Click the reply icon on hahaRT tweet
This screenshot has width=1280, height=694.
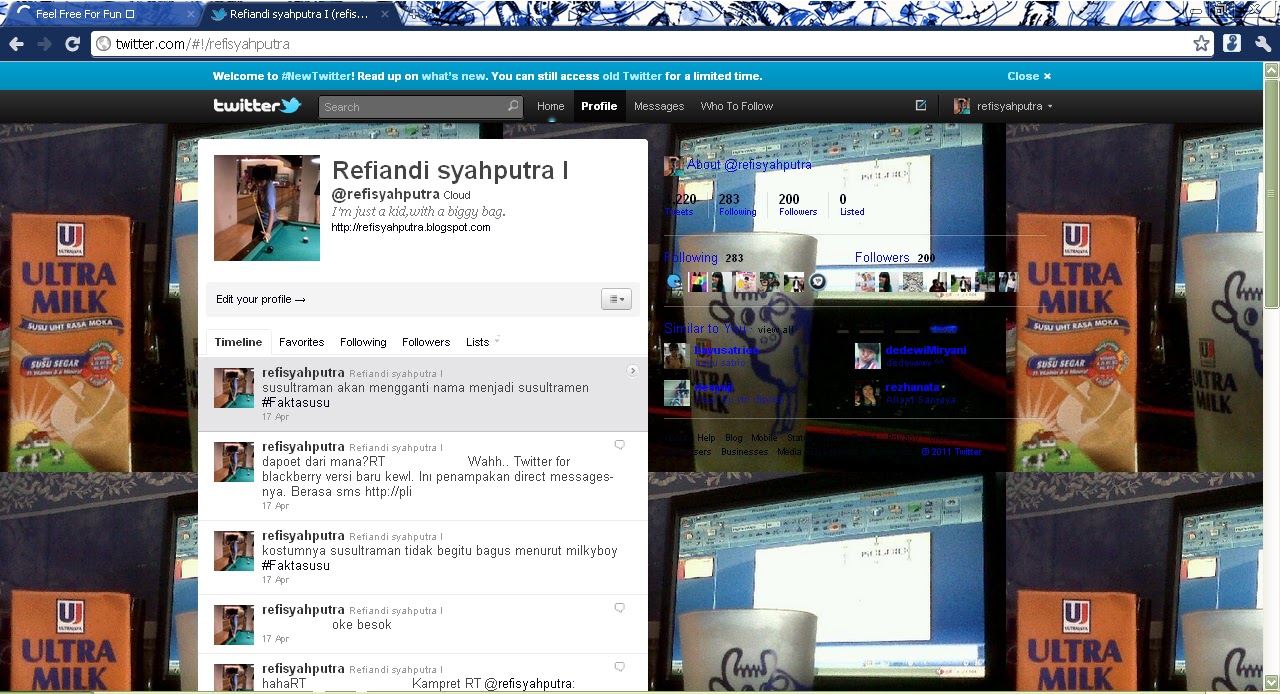point(619,667)
